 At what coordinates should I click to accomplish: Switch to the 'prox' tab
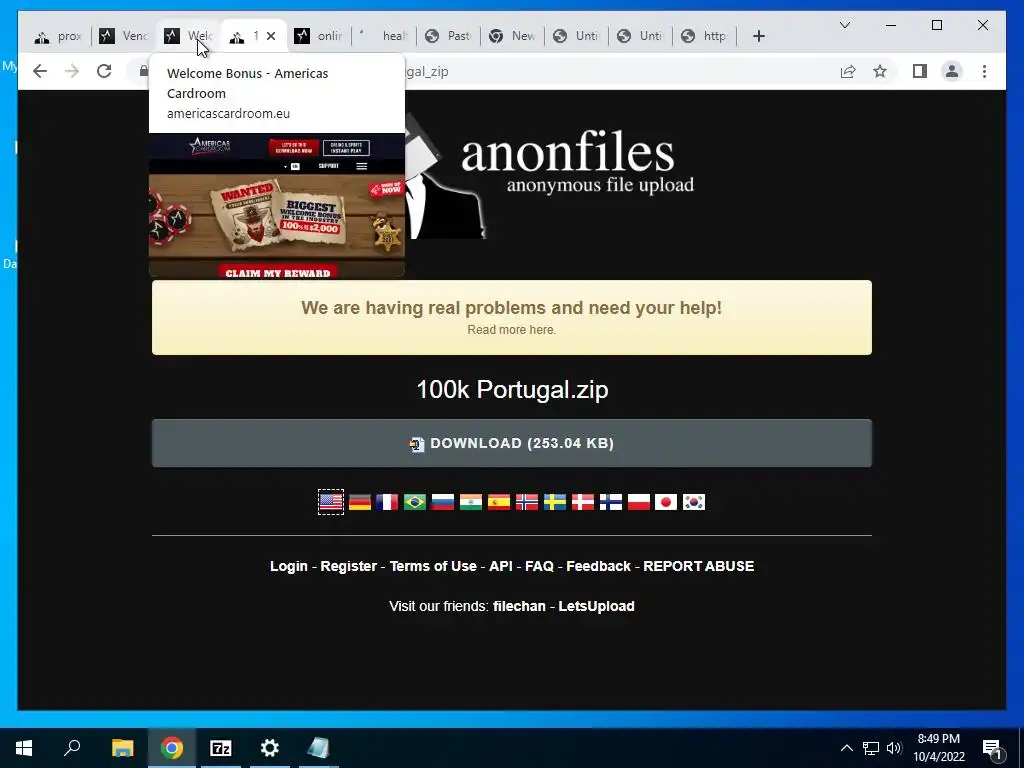point(57,36)
